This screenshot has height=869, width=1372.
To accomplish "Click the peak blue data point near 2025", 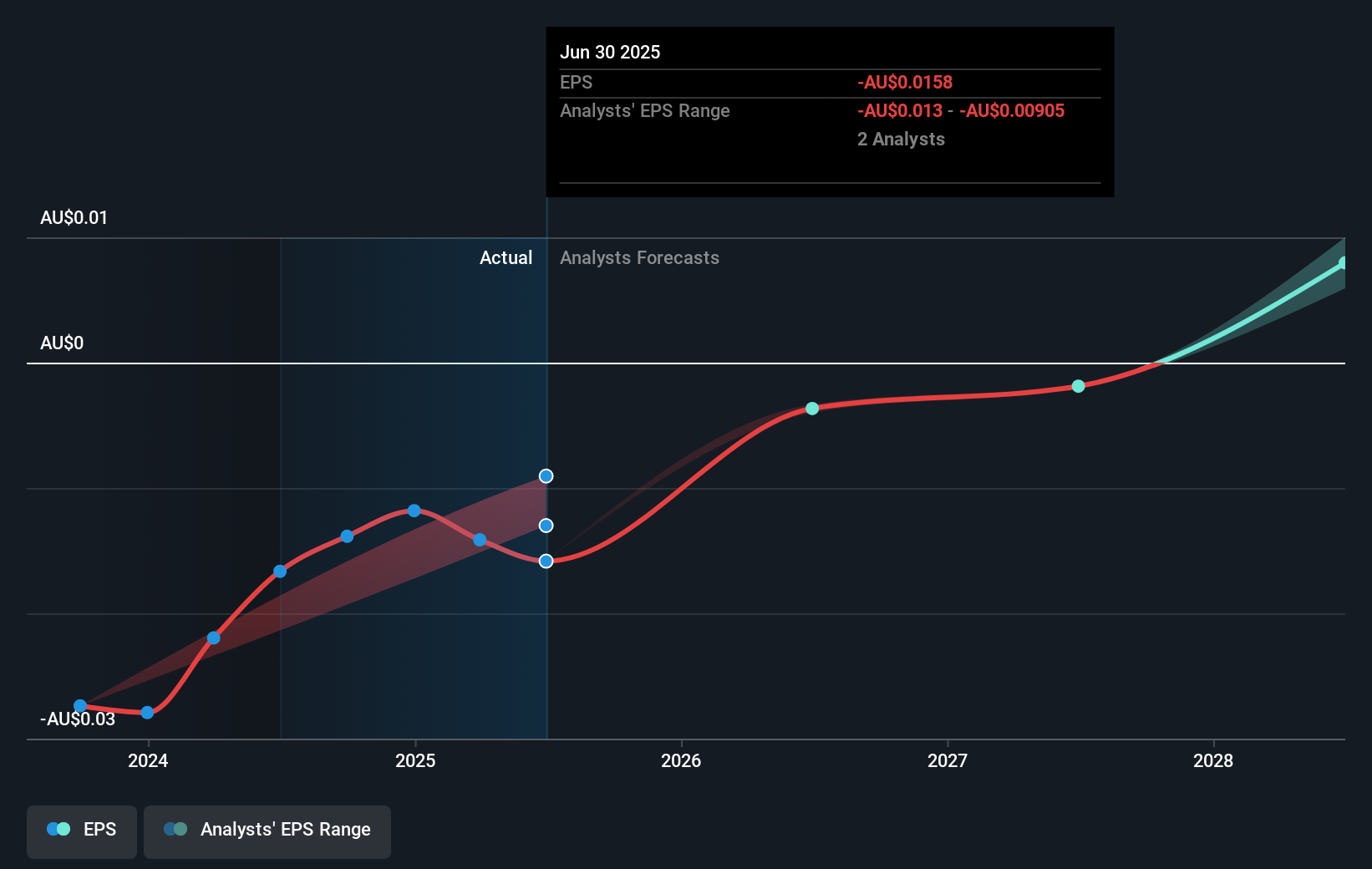I will coord(414,511).
